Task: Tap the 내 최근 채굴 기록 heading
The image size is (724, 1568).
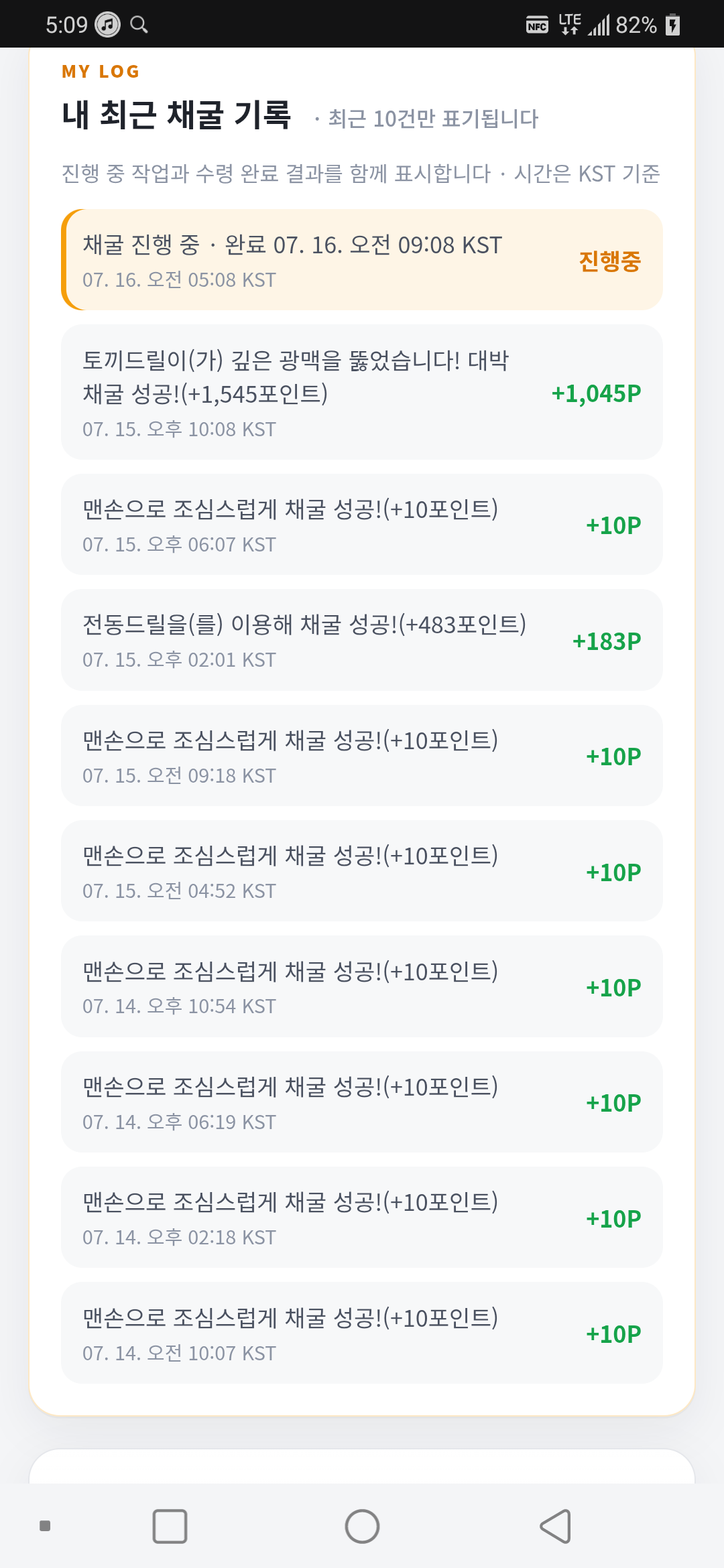Action: click(176, 115)
